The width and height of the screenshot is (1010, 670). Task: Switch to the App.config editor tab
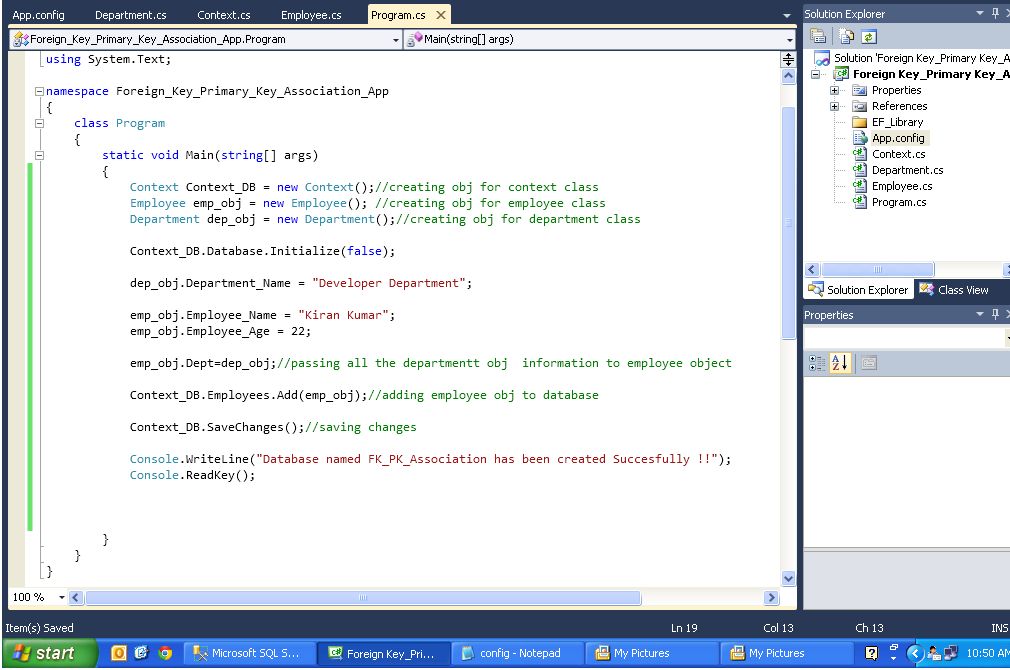[x=39, y=15]
